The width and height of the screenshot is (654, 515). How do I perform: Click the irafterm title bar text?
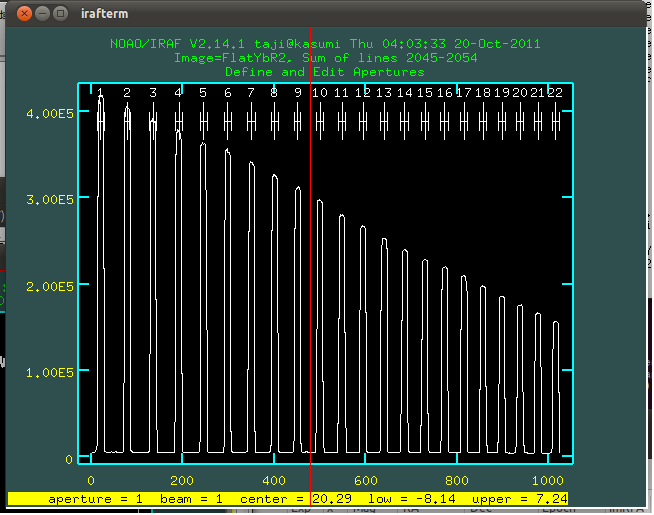pyautogui.click(x=104, y=14)
